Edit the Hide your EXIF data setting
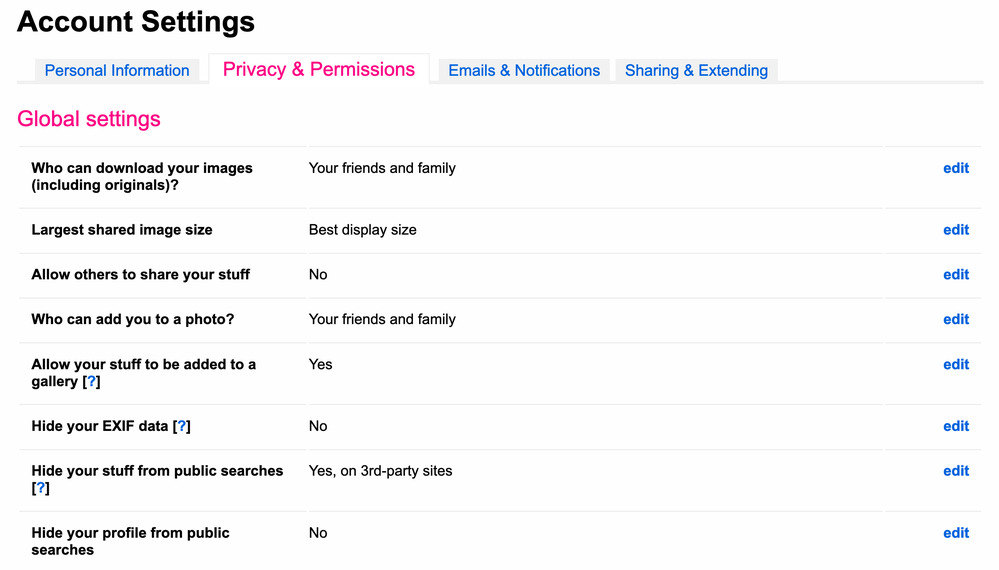999x570 pixels. (x=955, y=427)
